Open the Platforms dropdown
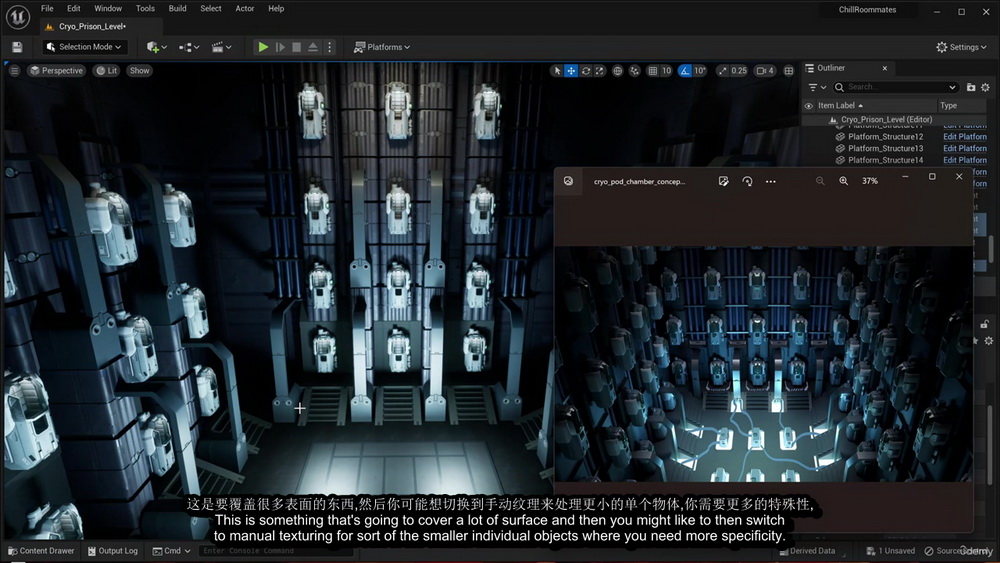 pos(382,47)
